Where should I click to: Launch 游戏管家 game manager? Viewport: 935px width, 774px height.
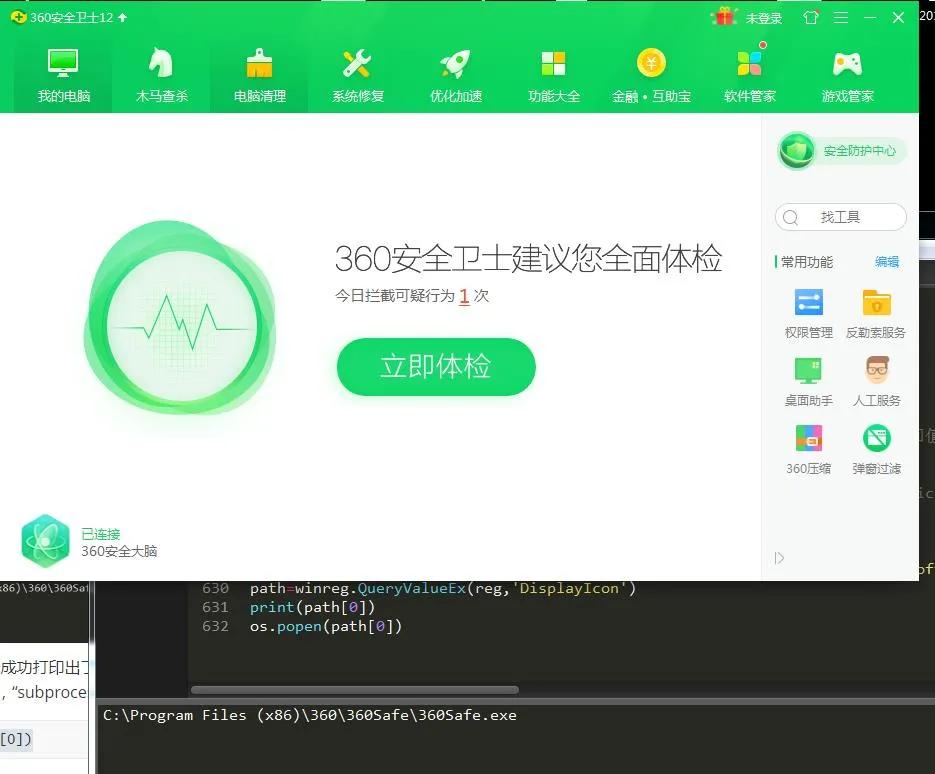pyautogui.click(x=846, y=72)
